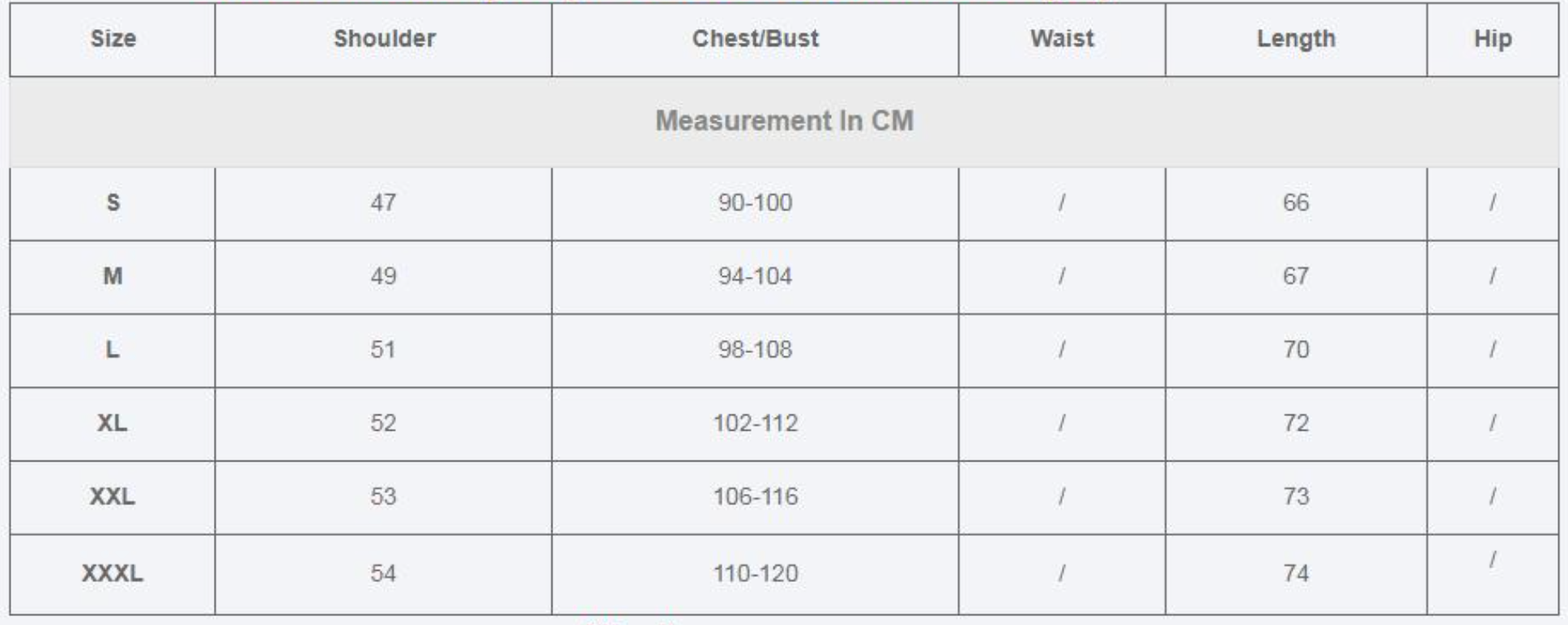Select chest range 102-112 for size XL
Screen dimensions: 1568x625
[x=755, y=423]
